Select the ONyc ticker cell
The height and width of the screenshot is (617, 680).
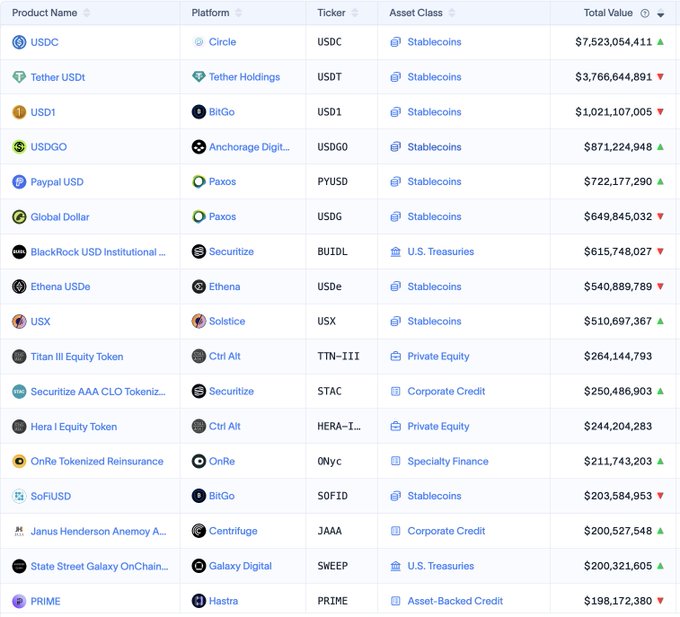(x=330, y=461)
